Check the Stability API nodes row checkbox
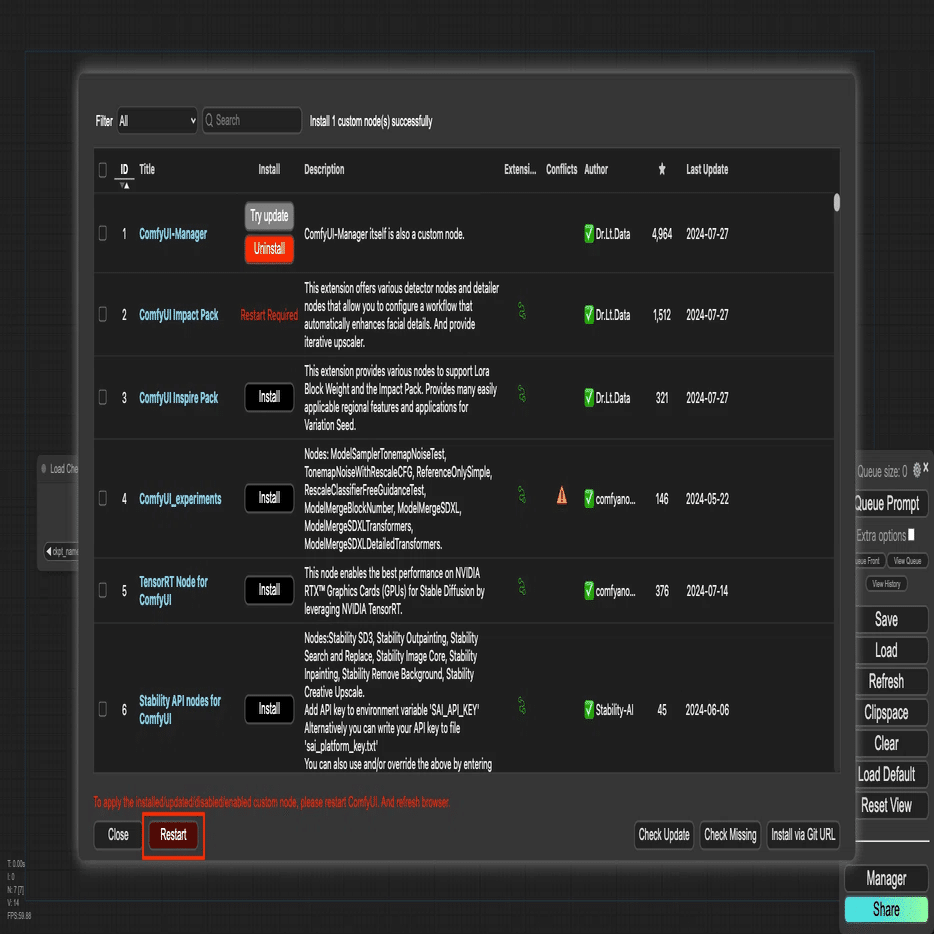The image size is (934, 934). click(102, 709)
